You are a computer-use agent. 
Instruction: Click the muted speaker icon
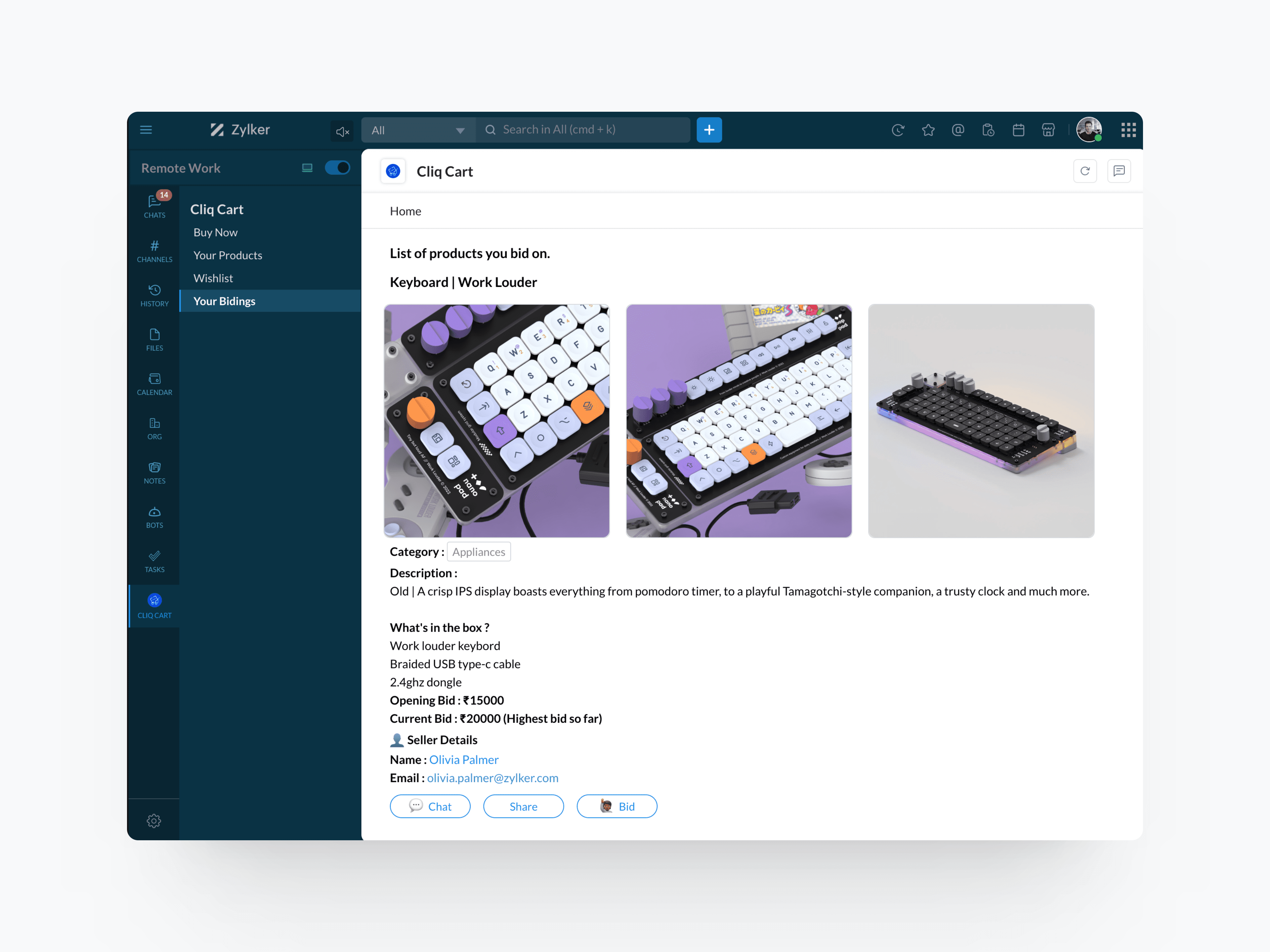pyautogui.click(x=342, y=132)
